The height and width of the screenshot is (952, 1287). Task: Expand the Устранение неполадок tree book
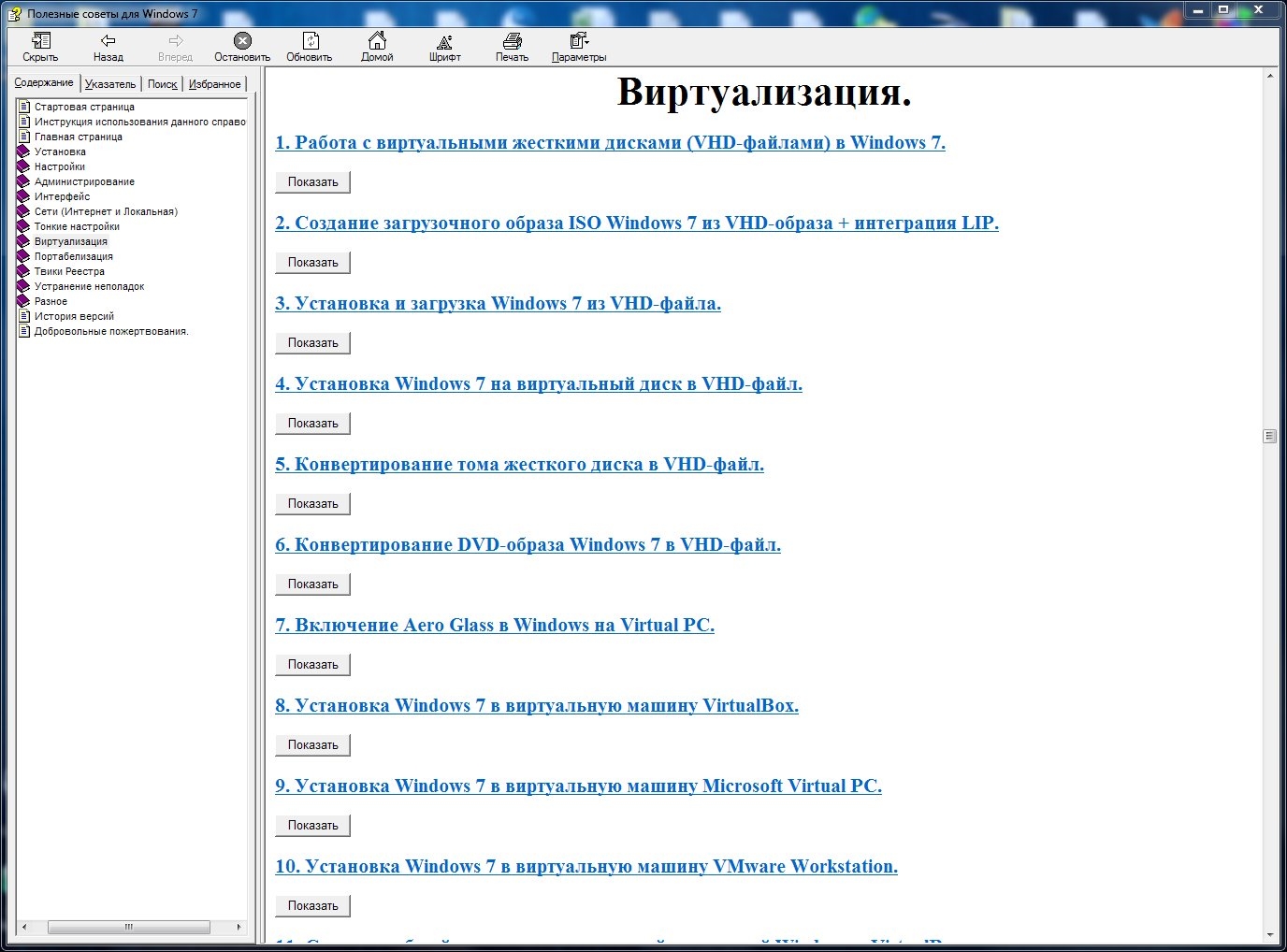pos(24,286)
